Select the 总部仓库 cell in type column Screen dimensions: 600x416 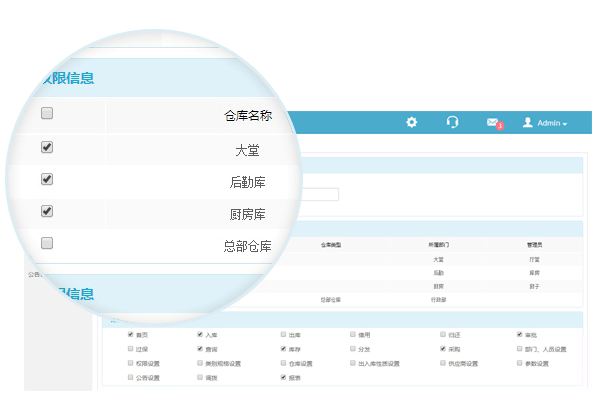click(331, 300)
